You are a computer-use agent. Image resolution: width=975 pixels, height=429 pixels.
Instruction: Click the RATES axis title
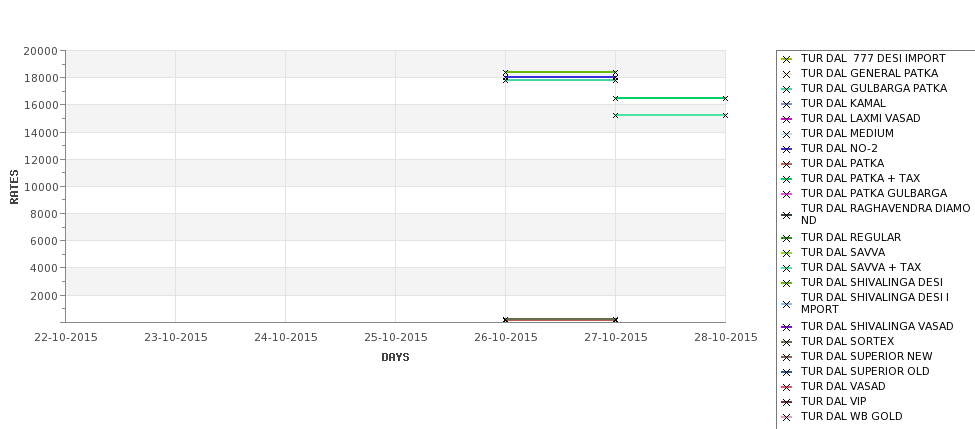tap(14, 187)
